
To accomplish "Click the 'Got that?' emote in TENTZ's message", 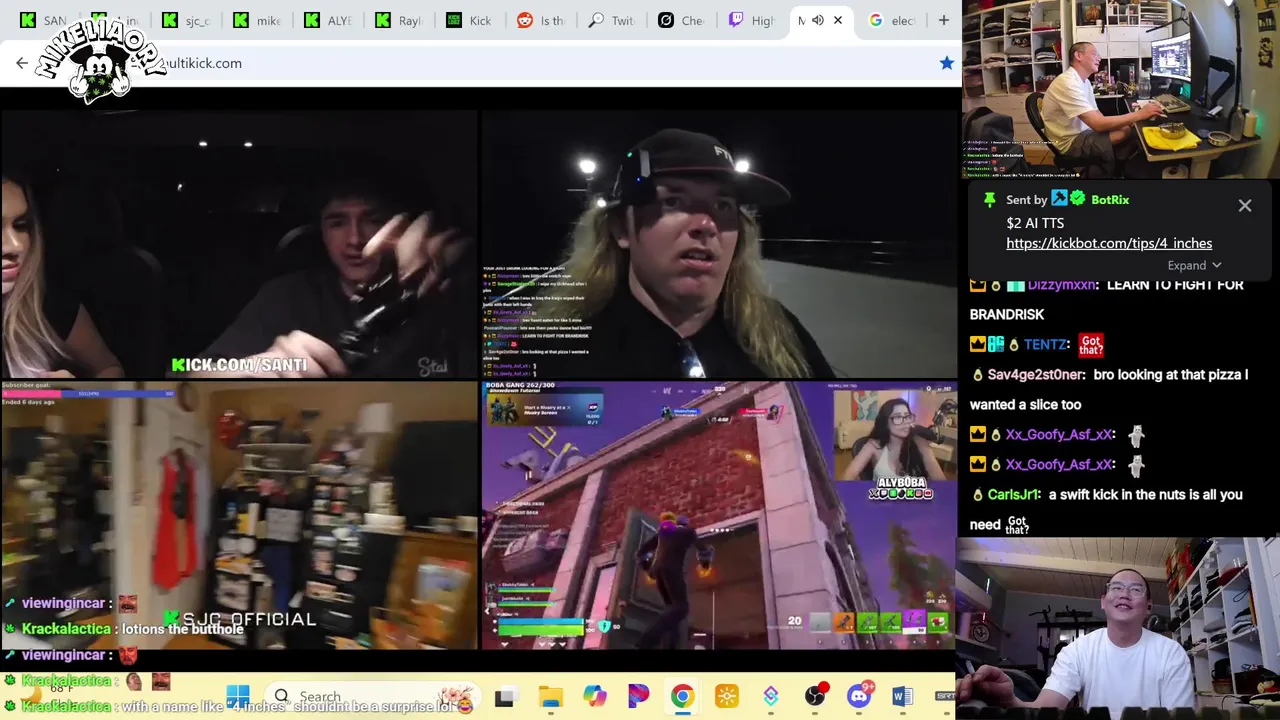I will click(x=1091, y=345).
